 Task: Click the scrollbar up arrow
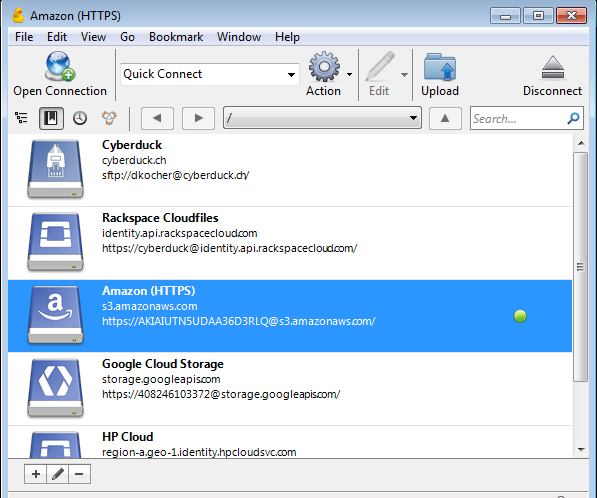tap(581, 143)
